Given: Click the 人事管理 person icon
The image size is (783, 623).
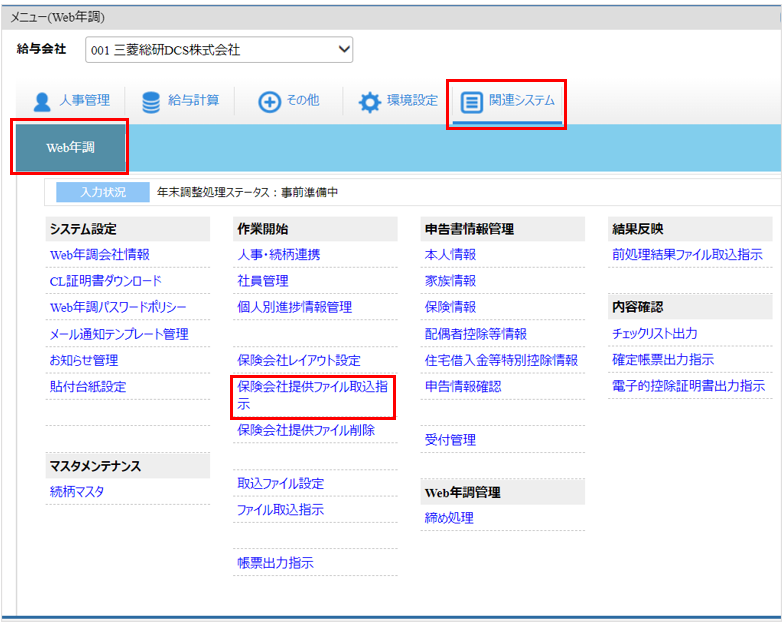Looking at the screenshot, I should [x=42, y=102].
